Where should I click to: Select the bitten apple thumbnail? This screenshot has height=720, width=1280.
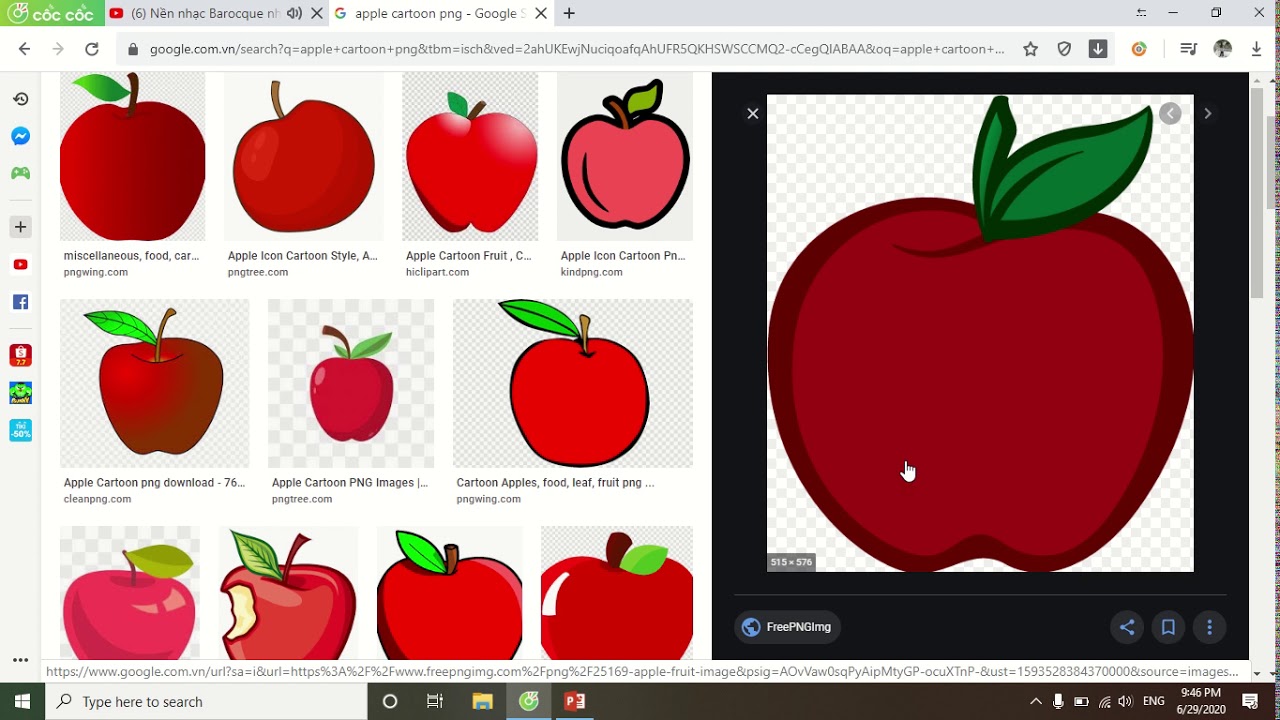(x=287, y=593)
